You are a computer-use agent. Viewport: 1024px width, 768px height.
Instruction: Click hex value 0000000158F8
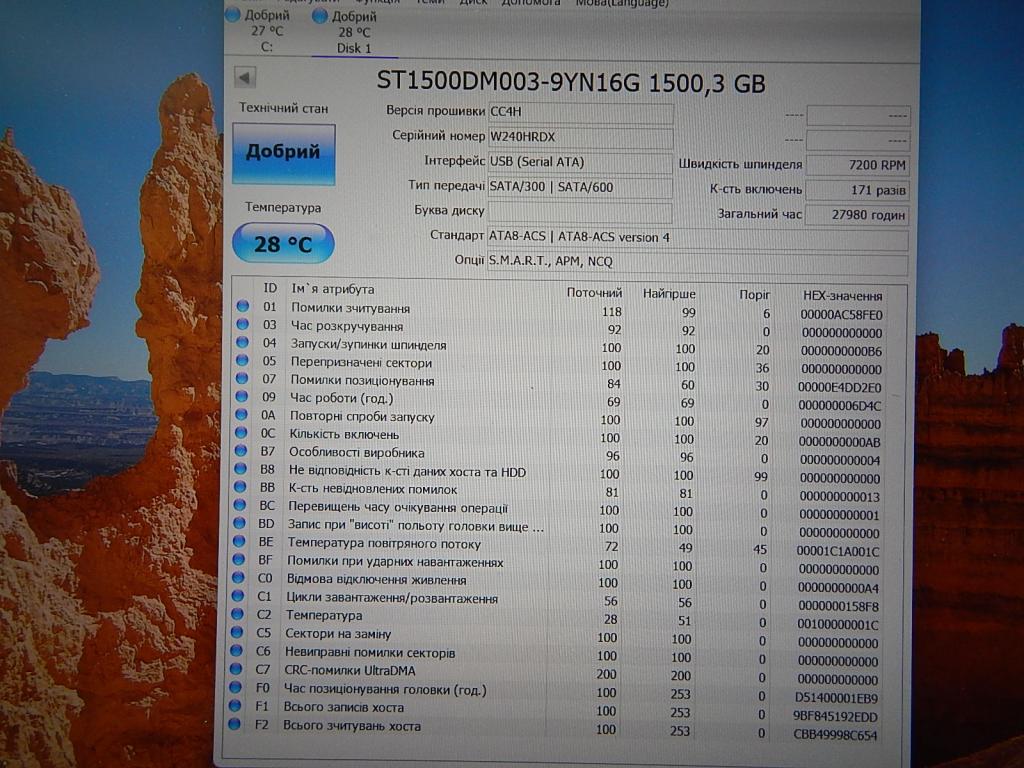coord(839,606)
